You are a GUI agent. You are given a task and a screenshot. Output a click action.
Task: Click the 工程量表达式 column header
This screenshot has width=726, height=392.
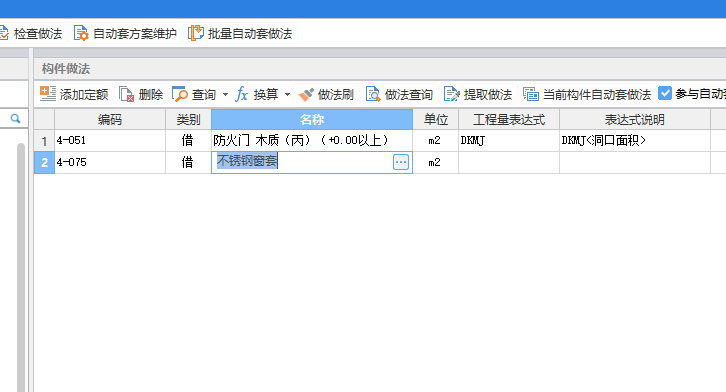coord(509,119)
